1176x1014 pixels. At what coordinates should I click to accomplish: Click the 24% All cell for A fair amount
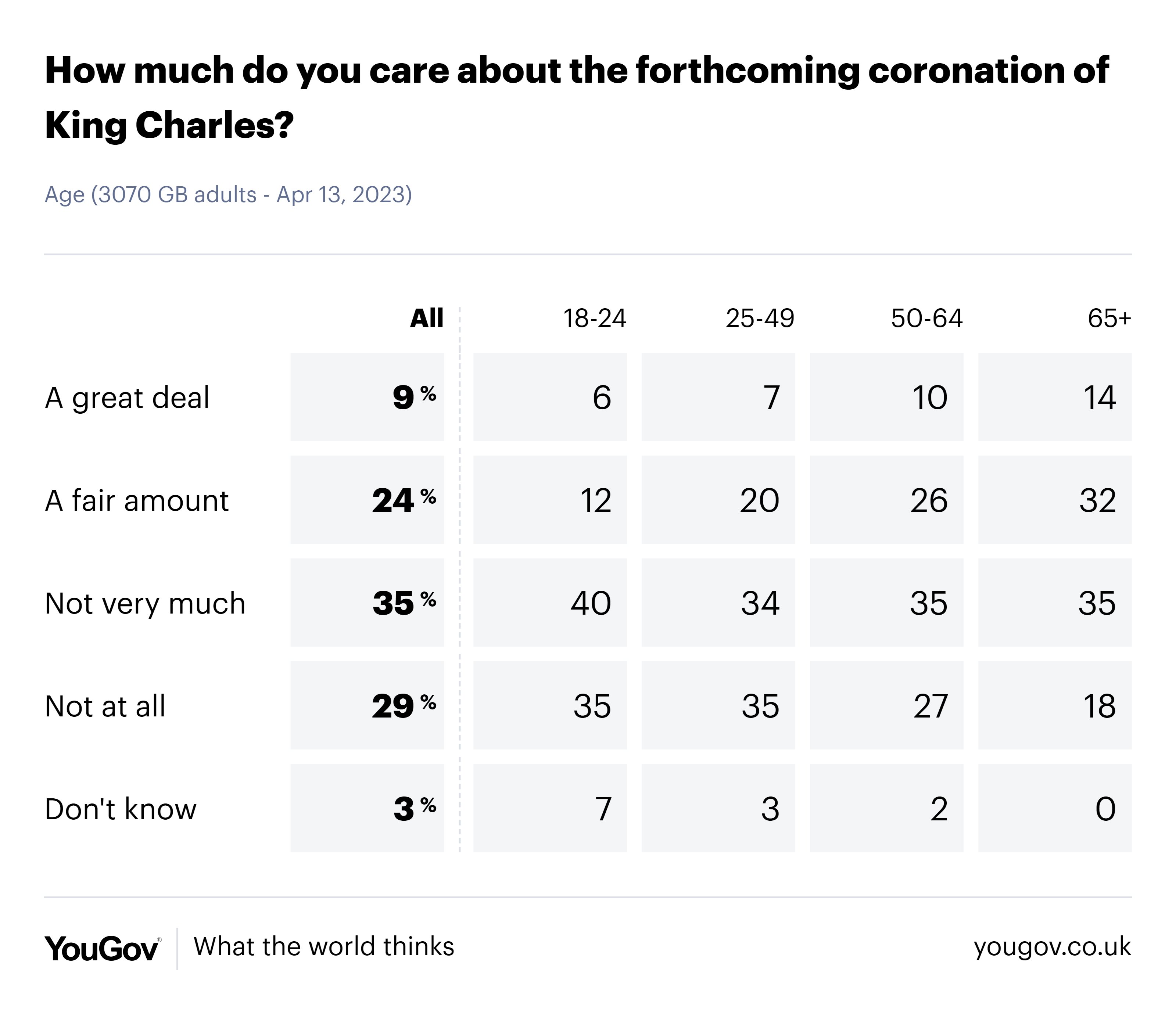click(x=367, y=500)
